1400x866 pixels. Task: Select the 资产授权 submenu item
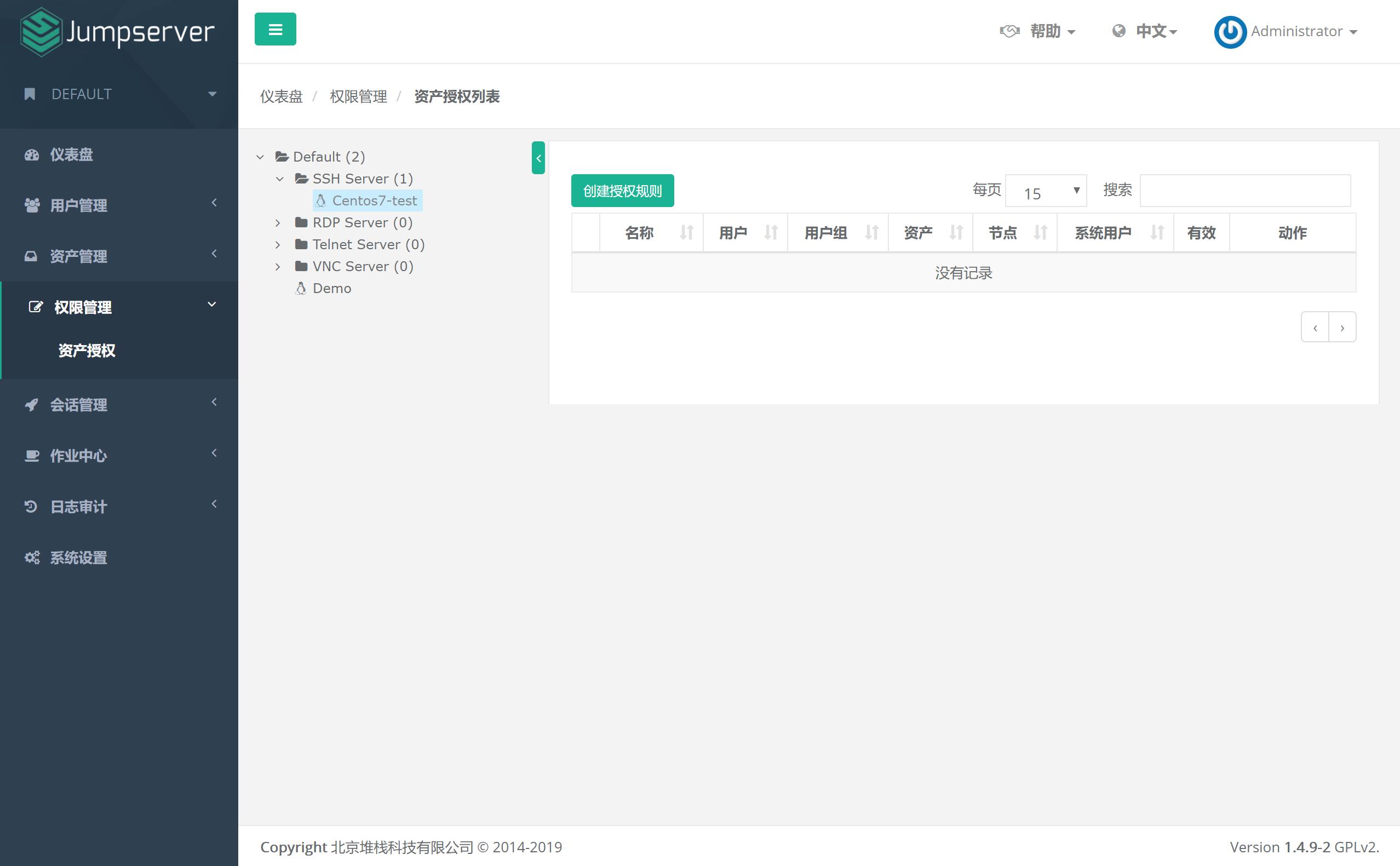tap(87, 351)
